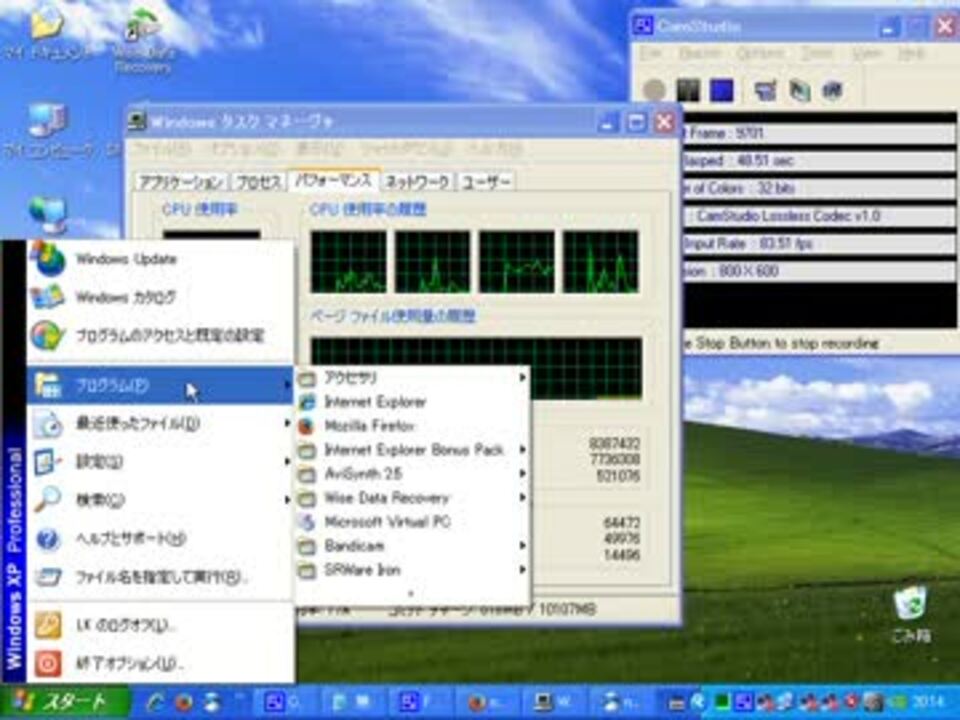Click the Pause icon in CamStudio toolbar
Image resolution: width=960 pixels, height=720 pixels.
(x=688, y=90)
